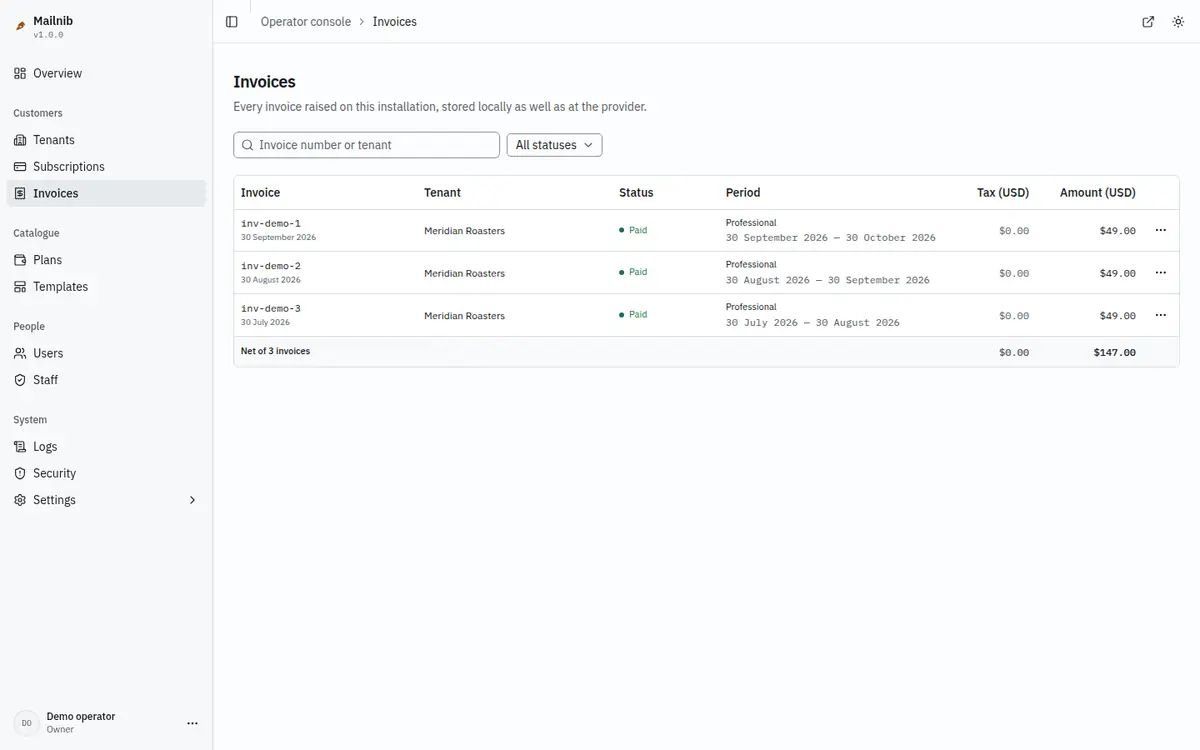Click the Status column header

coord(636,193)
